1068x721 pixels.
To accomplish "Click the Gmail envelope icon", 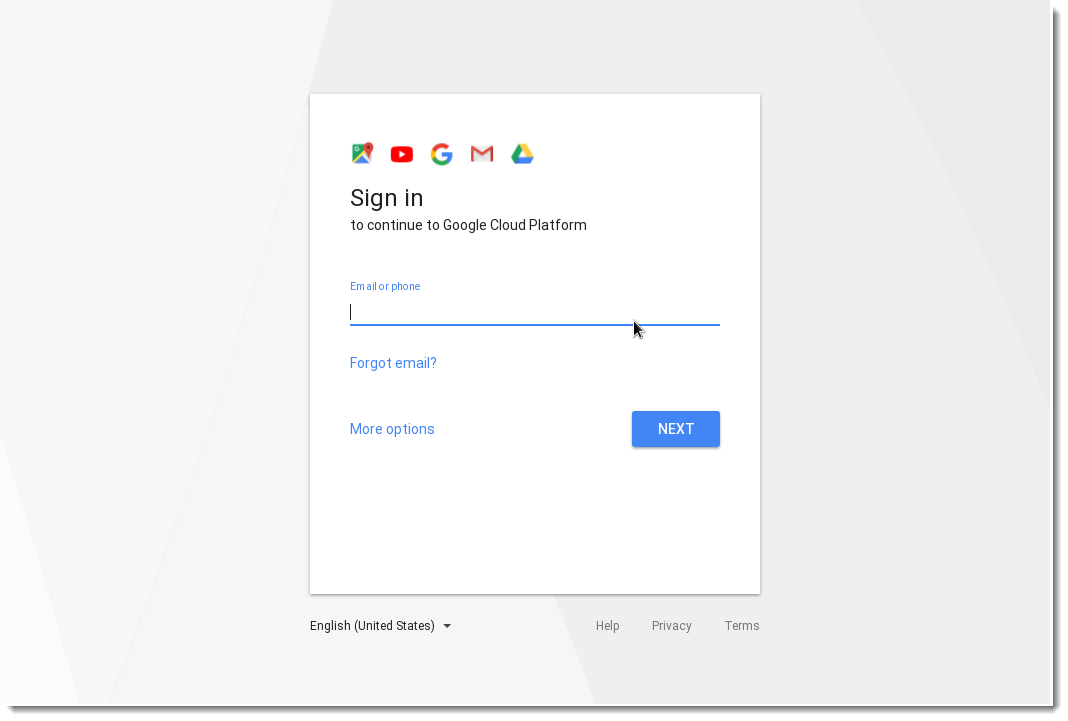I will tap(482, 155).
